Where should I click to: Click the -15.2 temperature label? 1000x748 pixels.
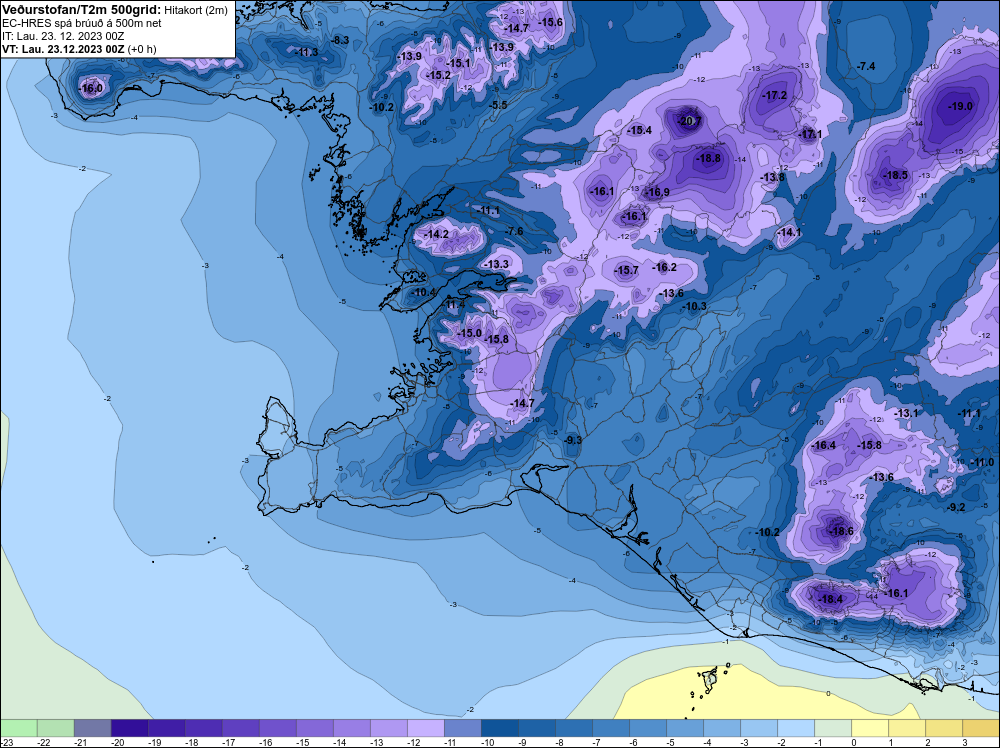pyautogui.click(x=439, y=75)
